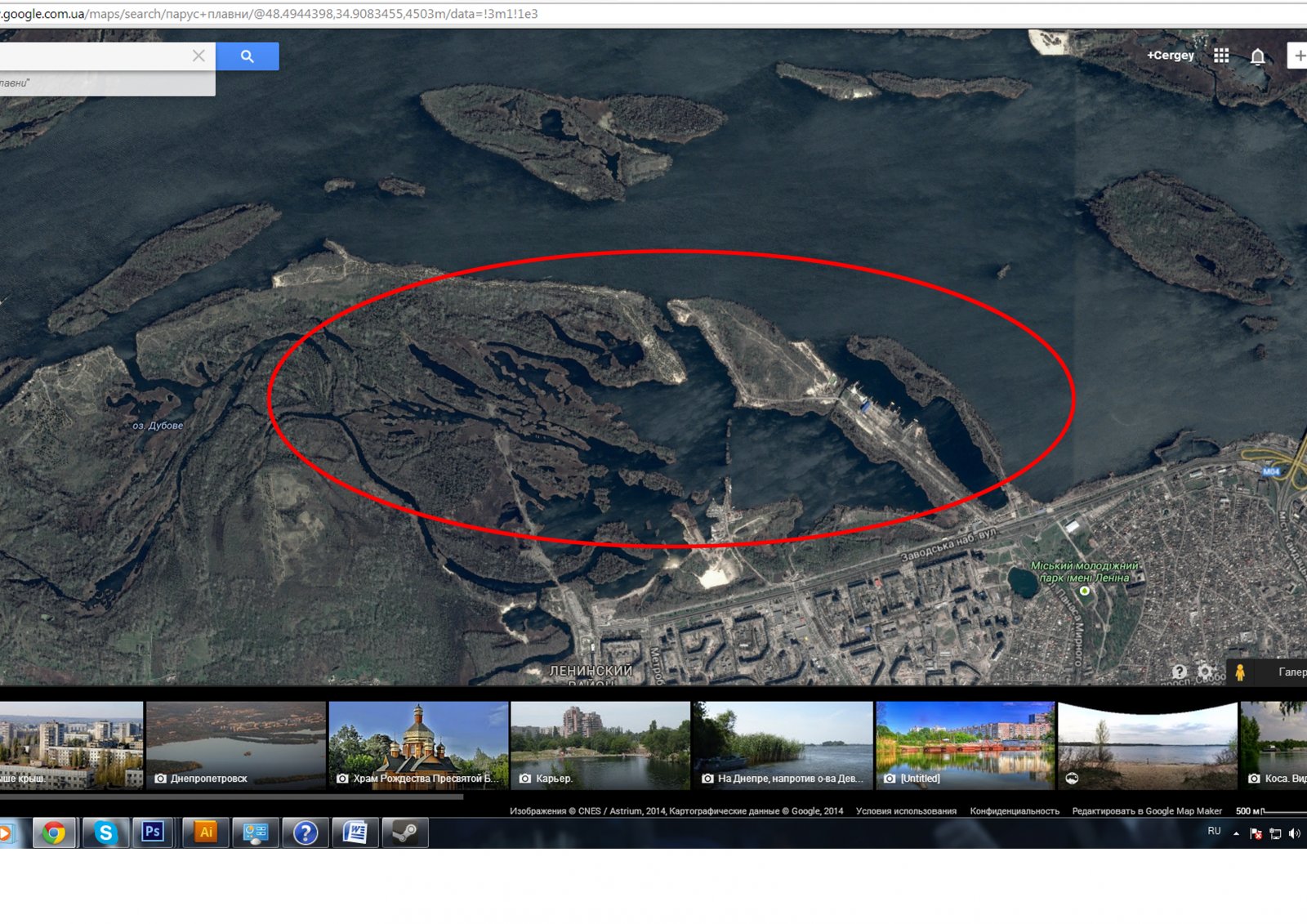Click the +Cergey profile link
The height and width of the screenshot is (924, 1307).
coord(1170,56)
